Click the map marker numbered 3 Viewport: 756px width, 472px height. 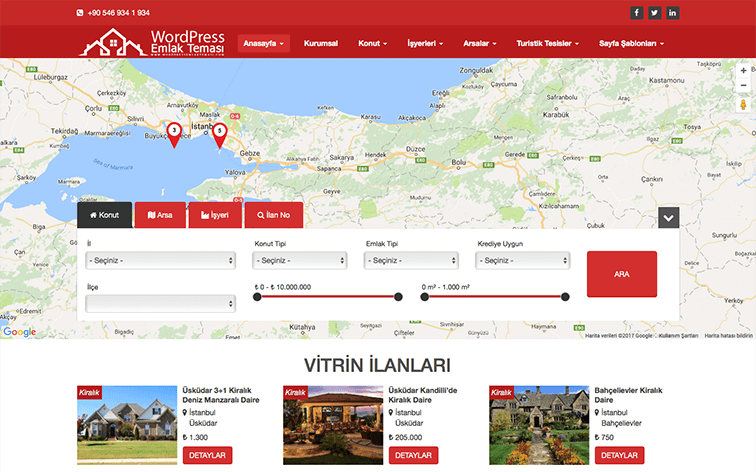(x=174, y=135)
